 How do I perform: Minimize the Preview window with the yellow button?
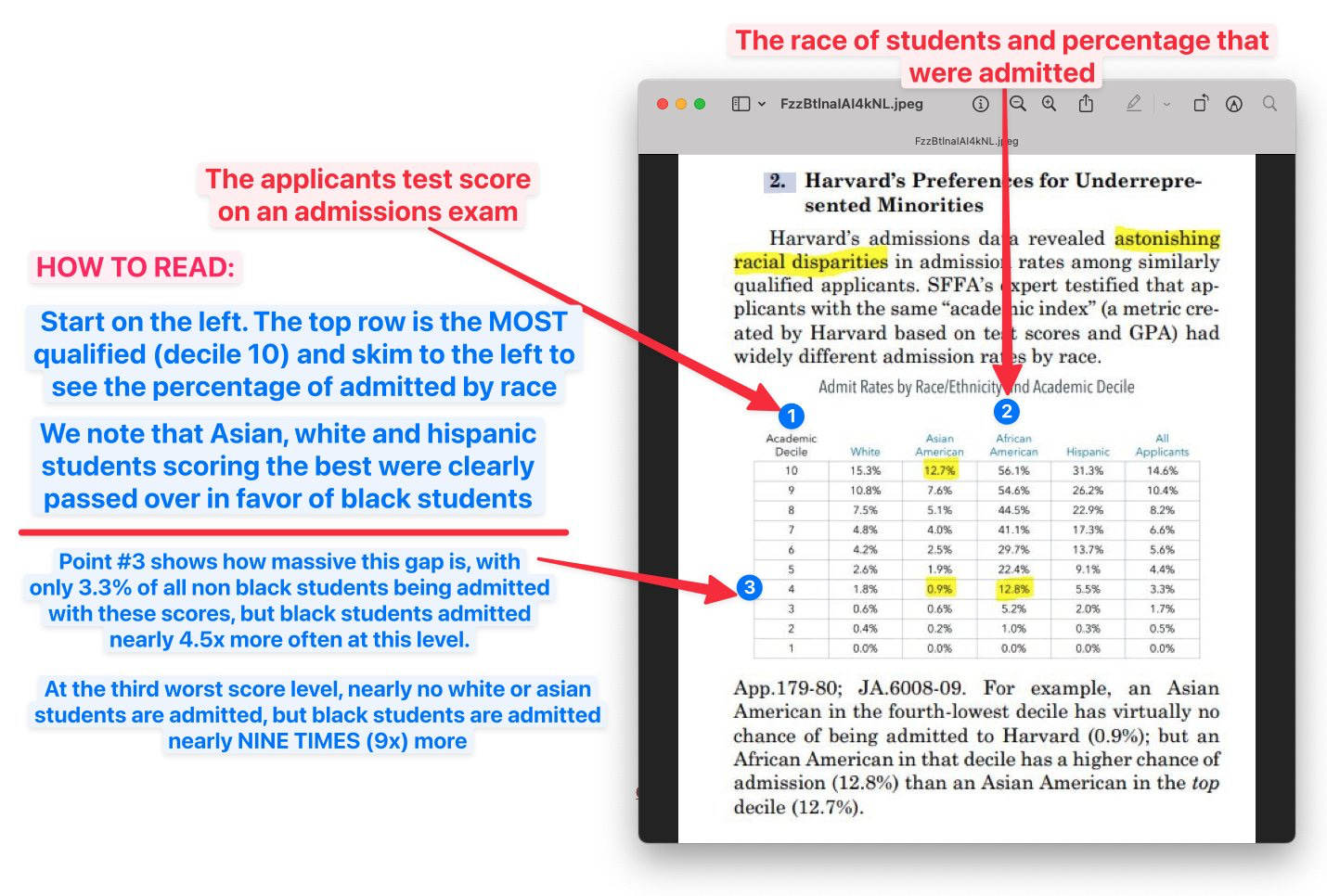click(x=681, y=104)
